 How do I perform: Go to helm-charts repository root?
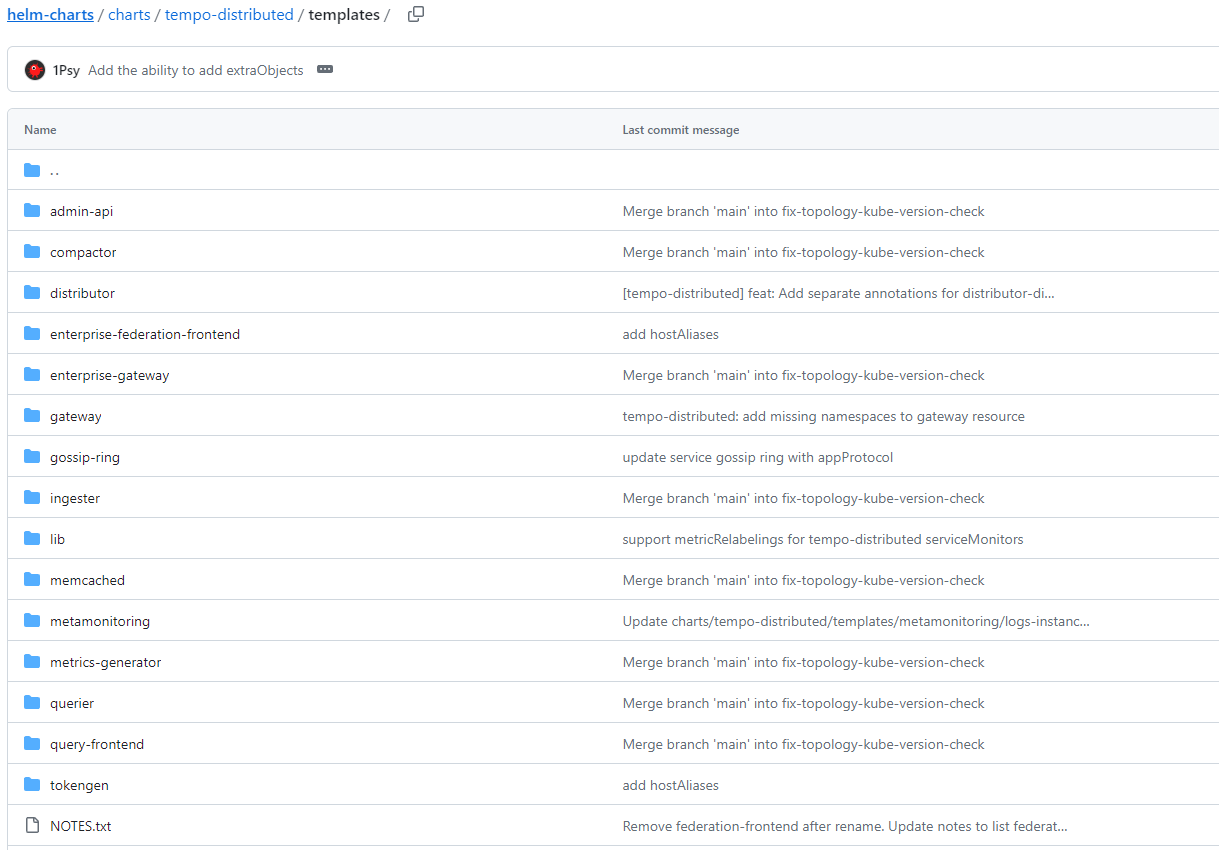50,15
